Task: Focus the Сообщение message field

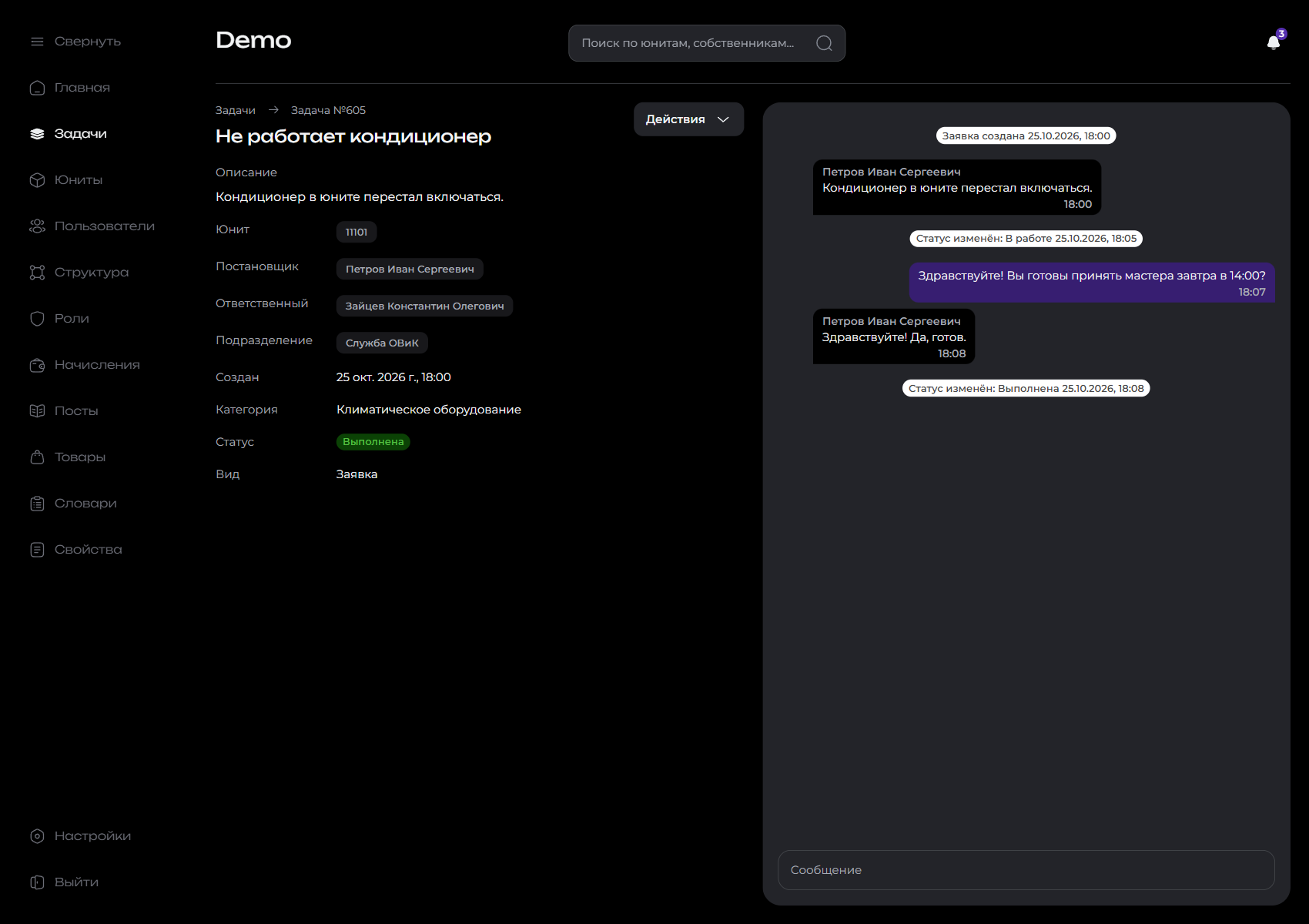Action: (x=1026, y=870)
